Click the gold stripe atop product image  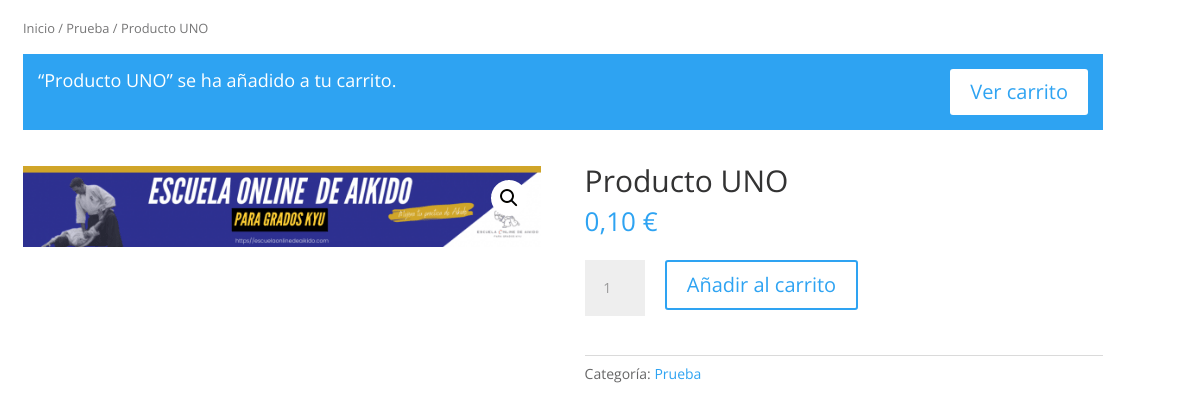[x=282, y=169]
